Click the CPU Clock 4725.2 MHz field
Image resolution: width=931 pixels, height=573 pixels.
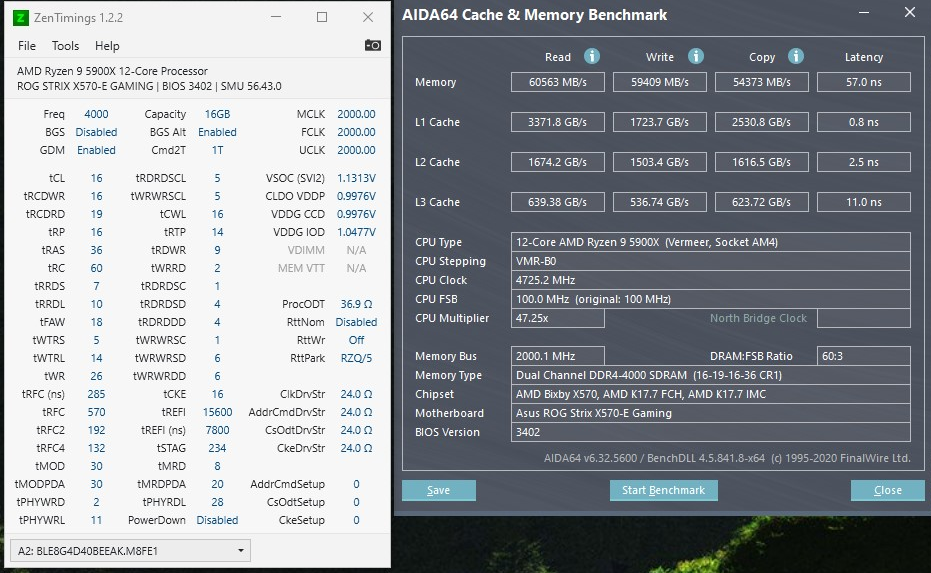[711, 280]
